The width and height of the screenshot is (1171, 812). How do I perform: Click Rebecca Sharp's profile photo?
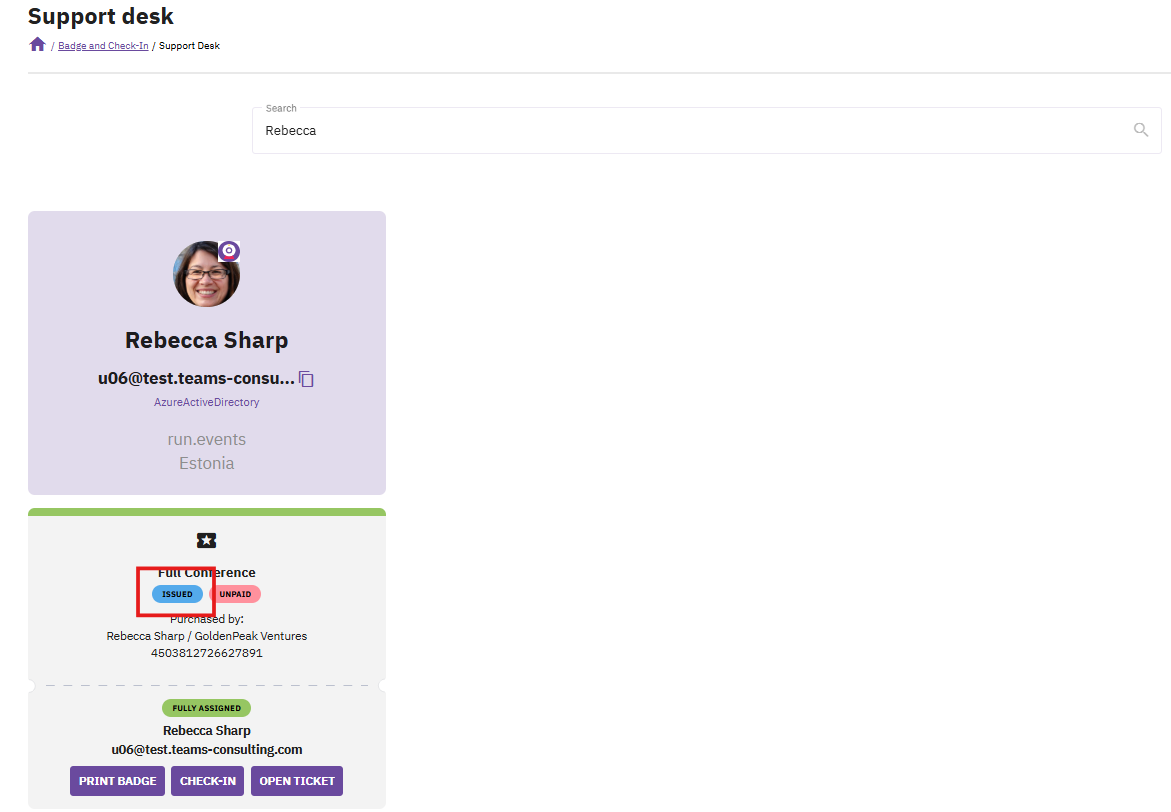pyautogui.click(x=205, y=274)
